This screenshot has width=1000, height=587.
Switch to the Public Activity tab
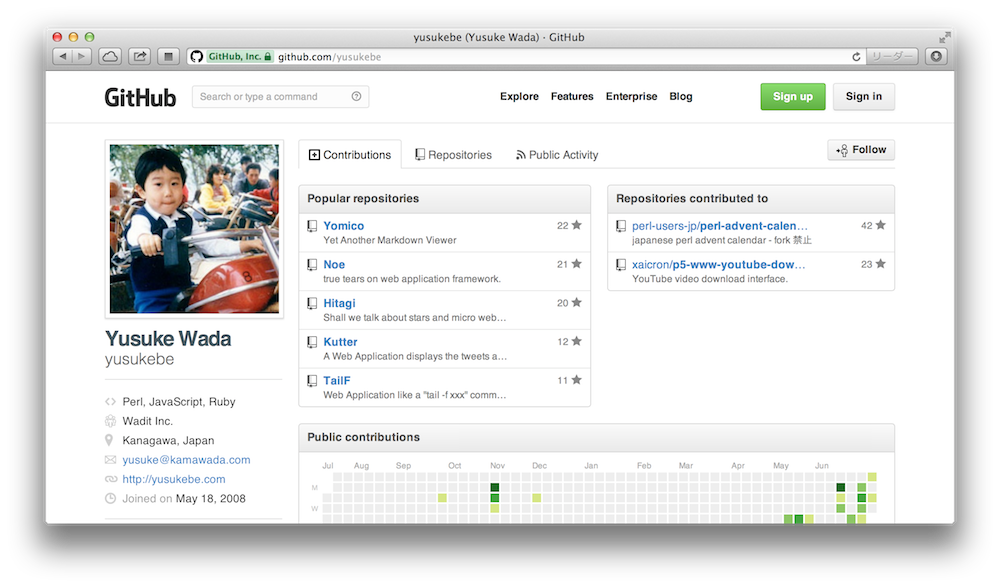click(557, 154)
